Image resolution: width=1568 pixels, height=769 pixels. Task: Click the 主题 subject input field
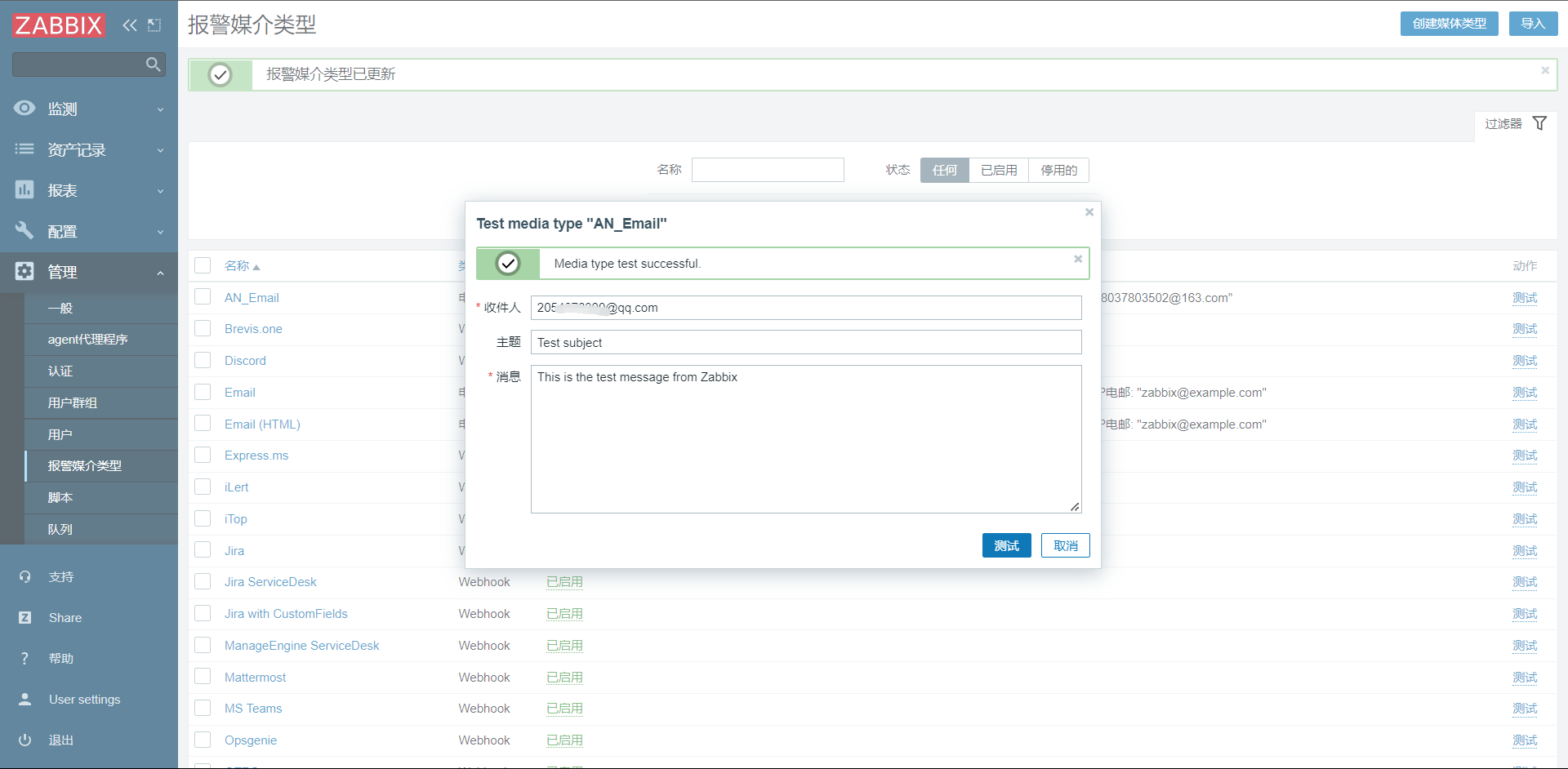806,342
